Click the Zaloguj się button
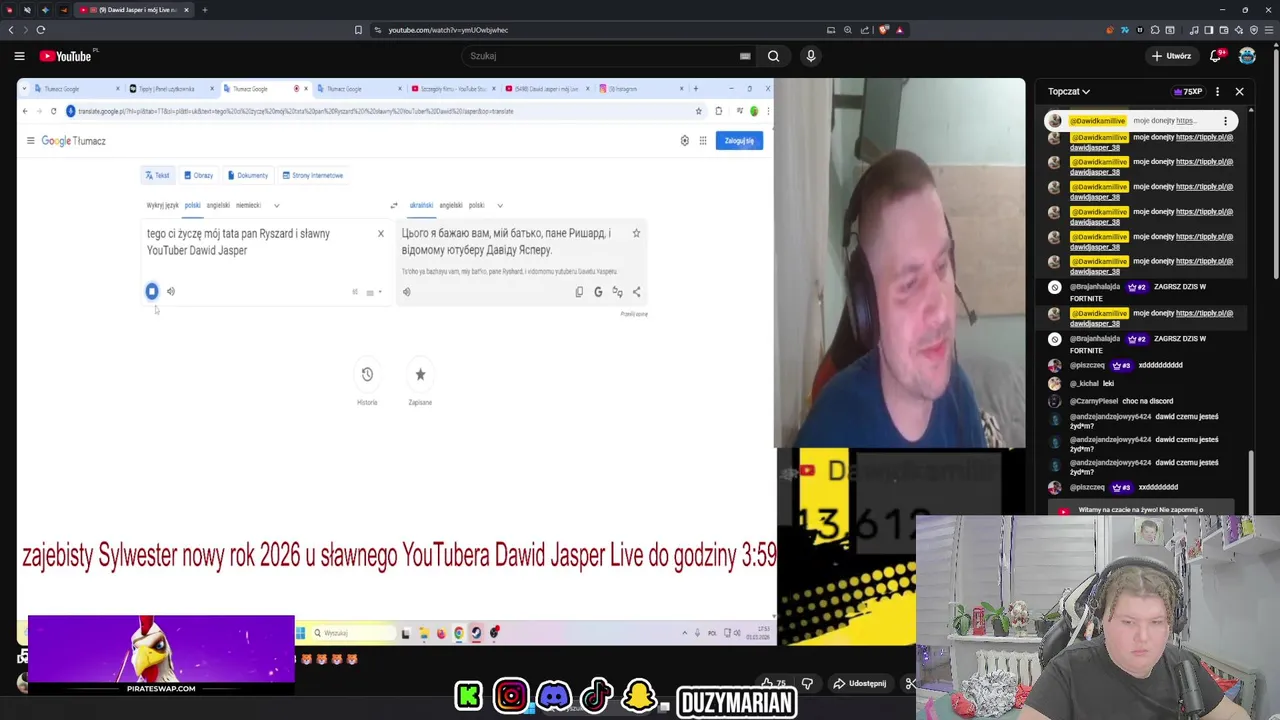The width and height of the screenshot is (1280, 720). click(x=739, y=141)
